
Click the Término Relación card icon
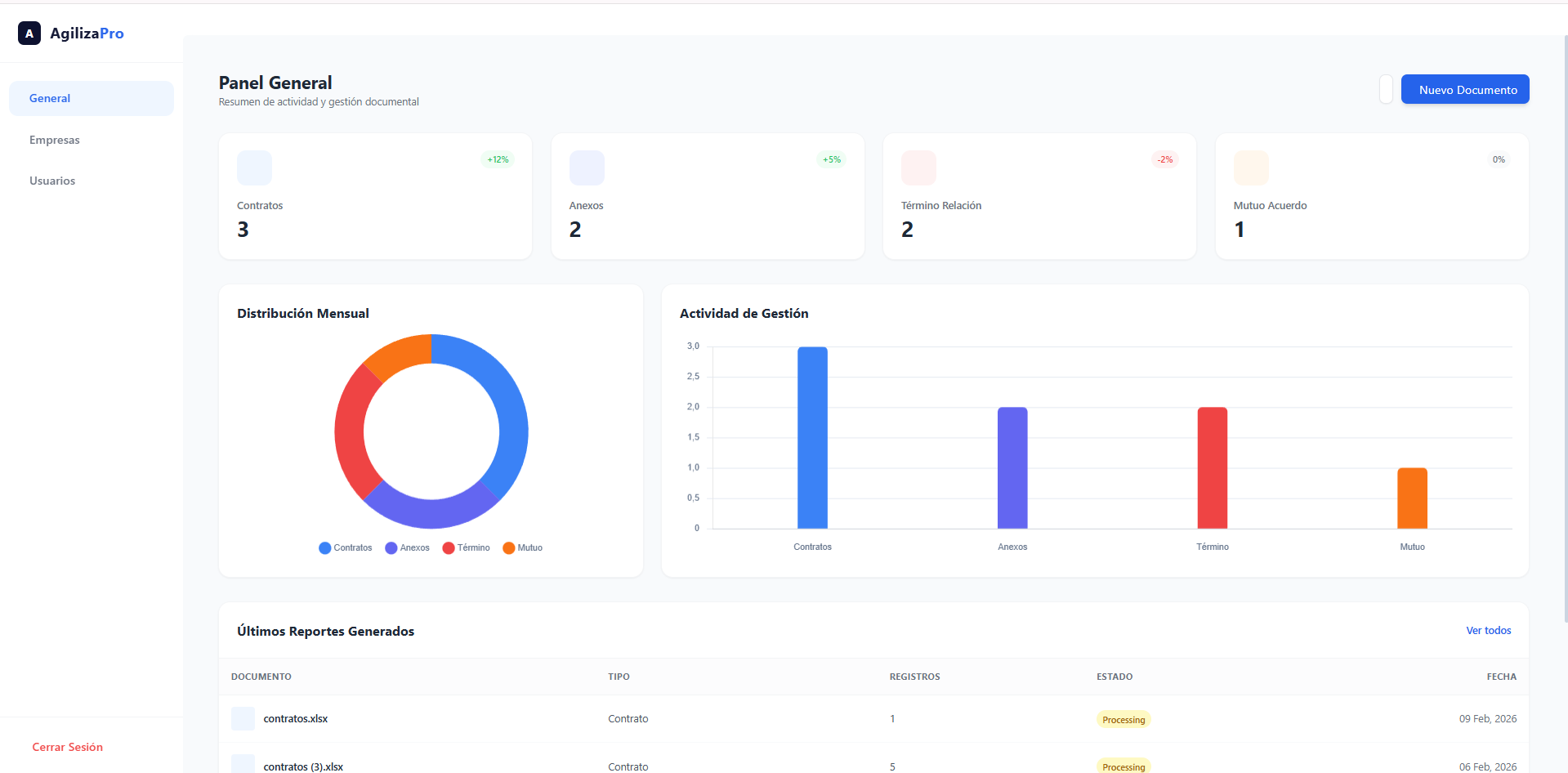pos(918,168)
